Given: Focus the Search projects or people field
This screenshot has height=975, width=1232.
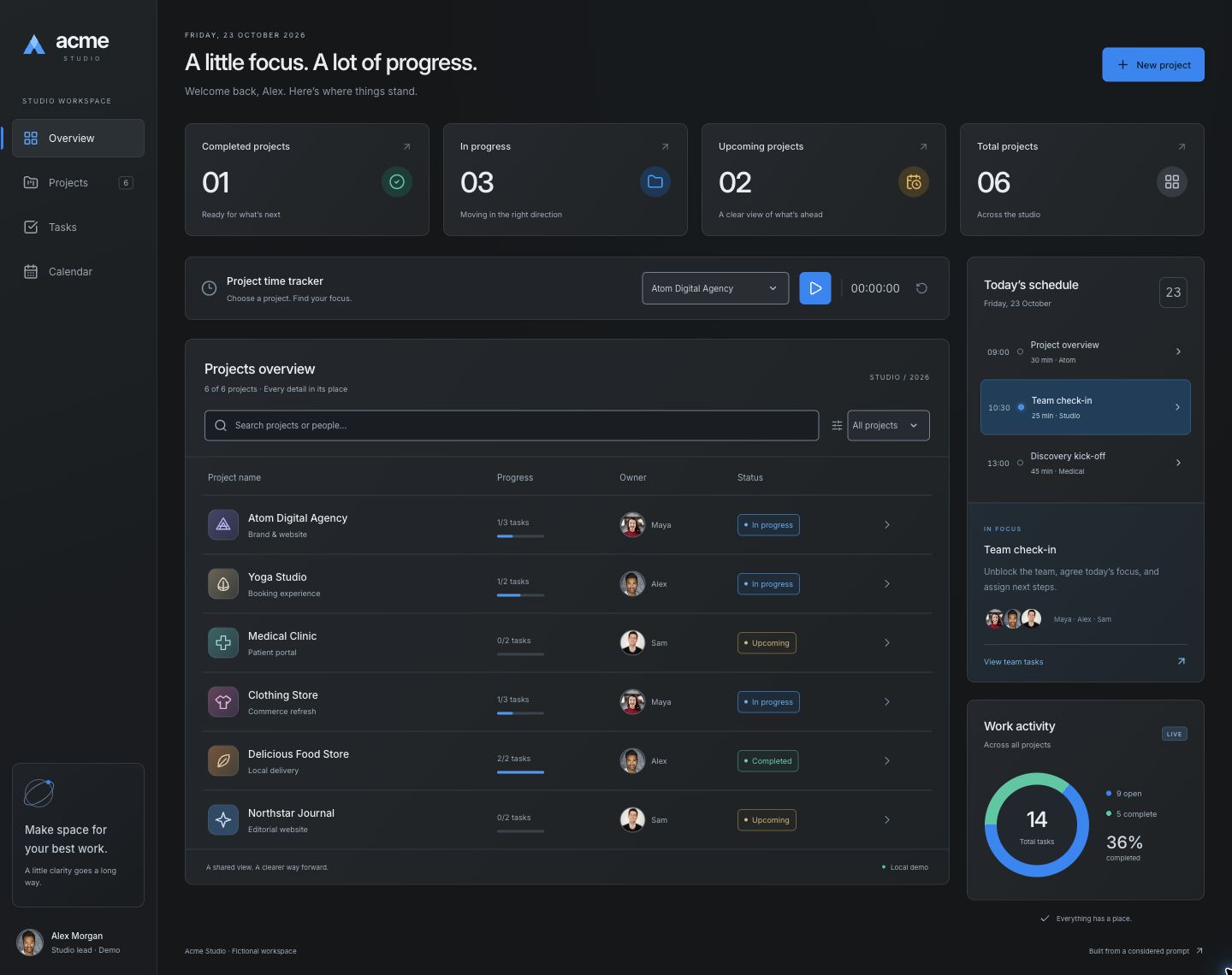Looking at the screenshot, I should [512, 425].
